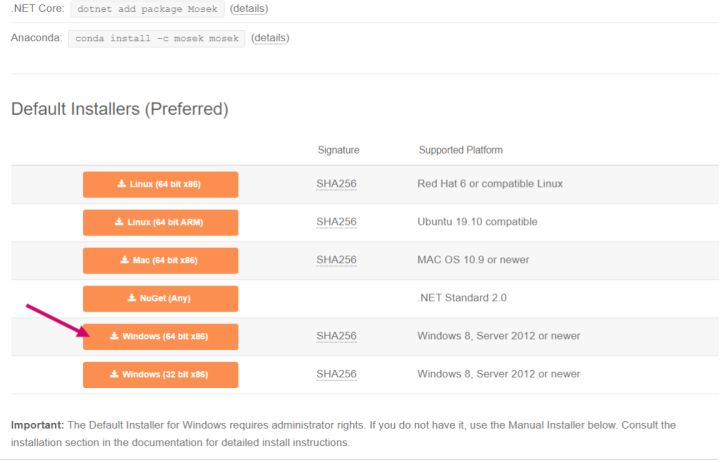Click the '.NET Standard 2.0' platform text

[x=462, y=298]
